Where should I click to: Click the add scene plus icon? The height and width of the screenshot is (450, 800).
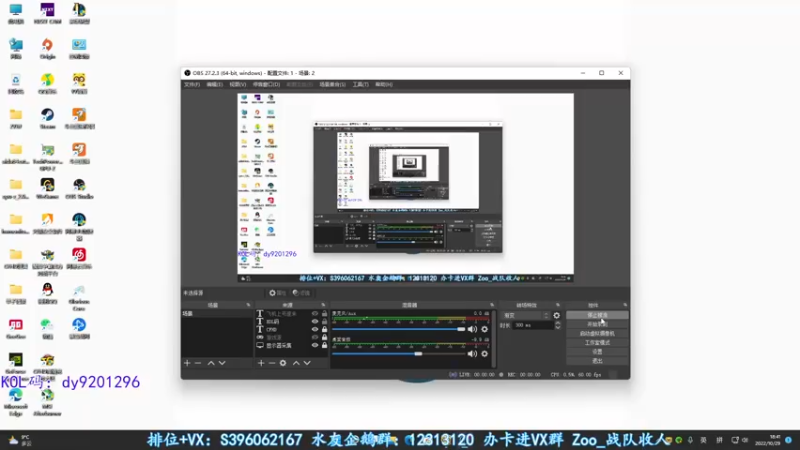coord(187,363)
